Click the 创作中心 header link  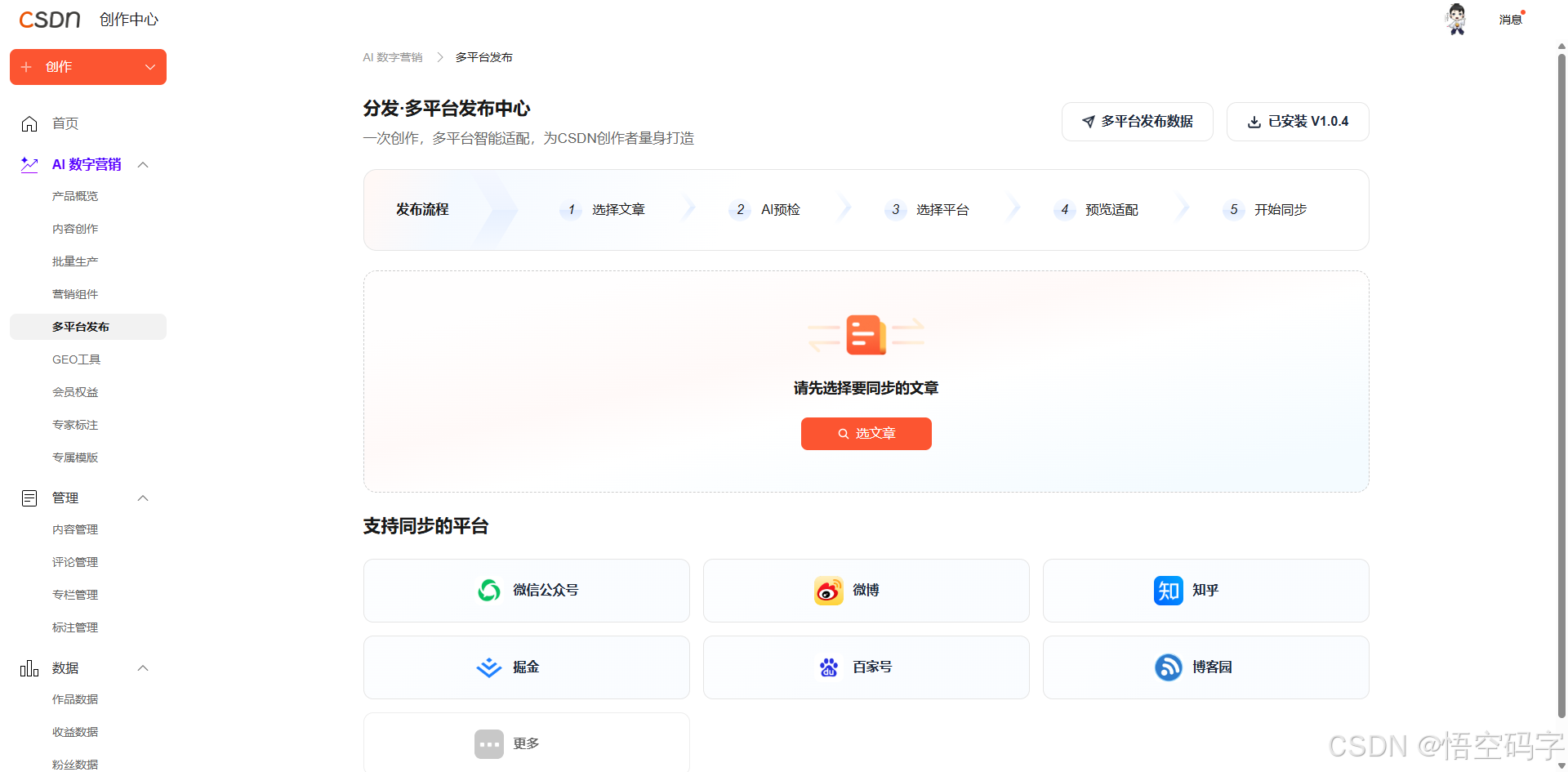(129, 20)
